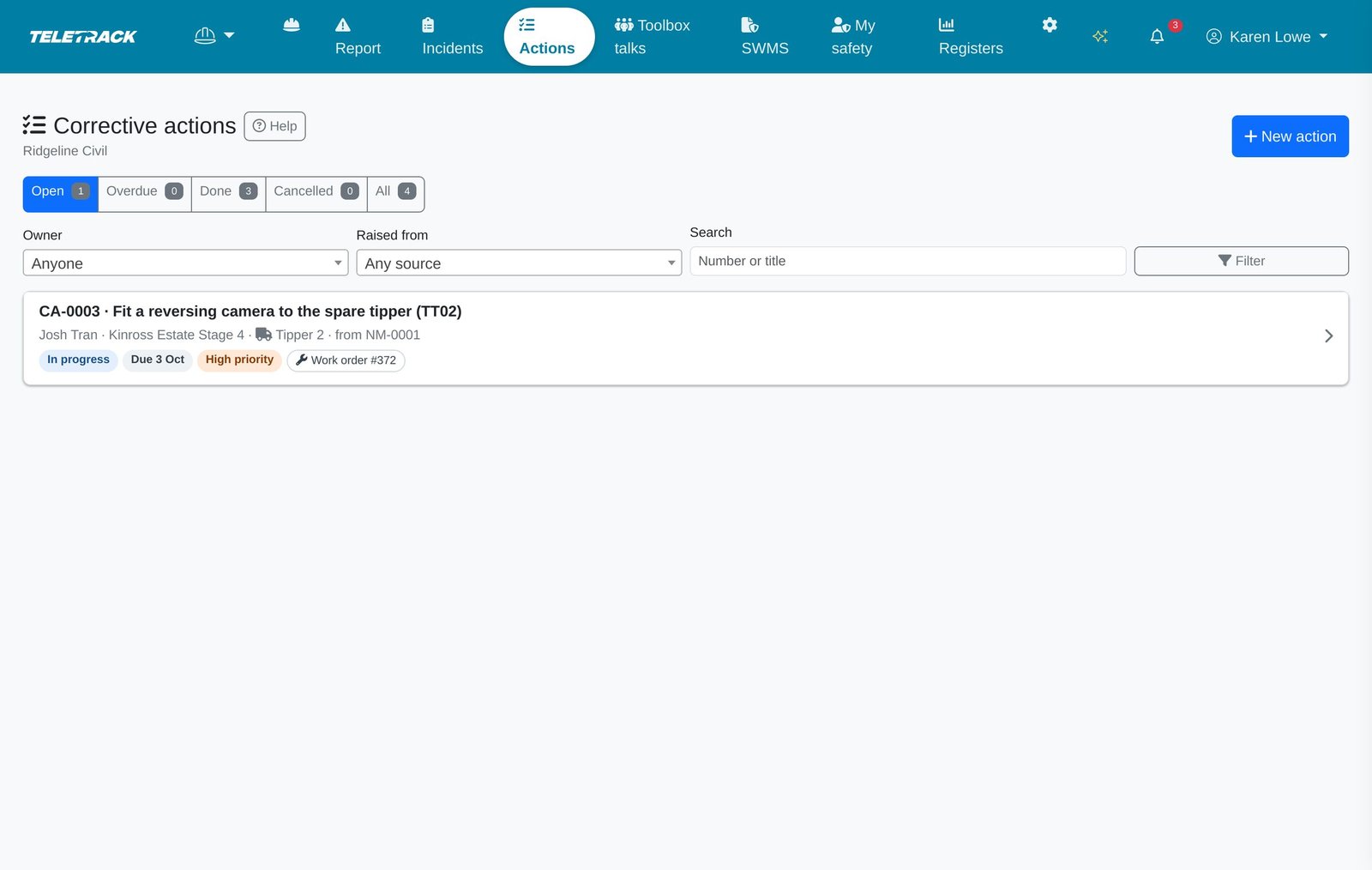Viewport: 1372px width, 870px height.
Task: Expand the Raised from dropdown
Action: pos(519,263)
